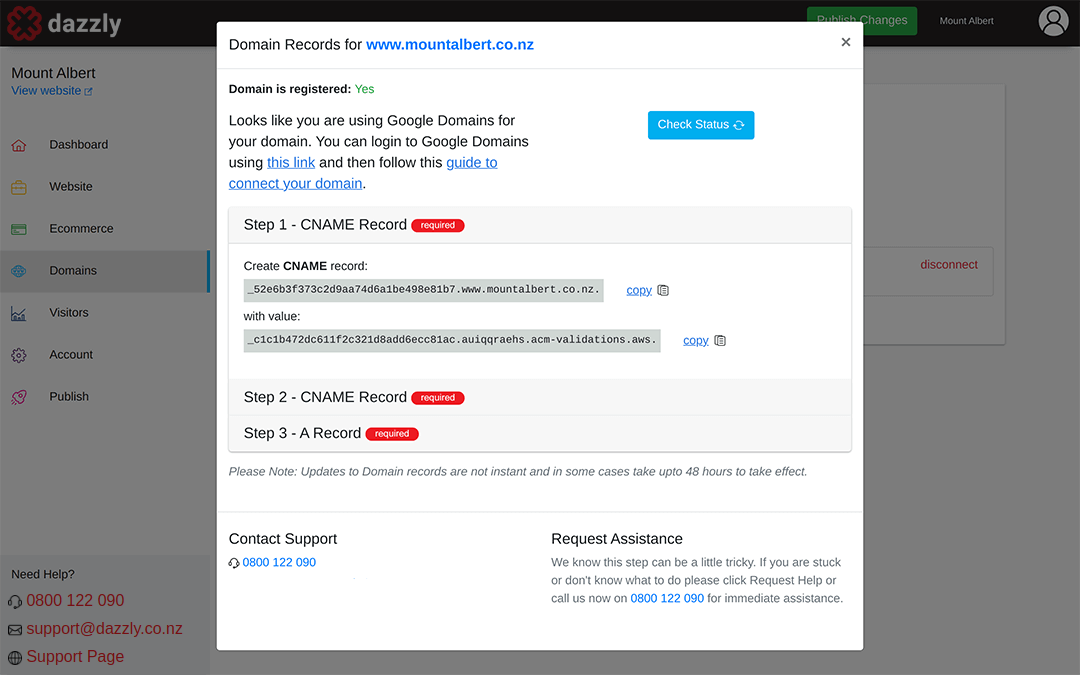Click 0800 122 090 in Request Assistance
1080x675 pixels.
(667, 599)
